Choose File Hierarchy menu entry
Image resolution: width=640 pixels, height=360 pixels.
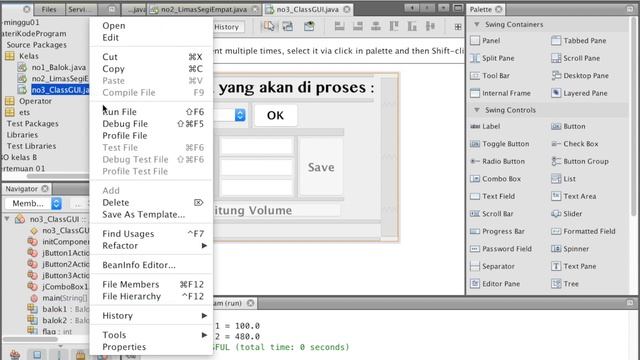tap(151, 296)
